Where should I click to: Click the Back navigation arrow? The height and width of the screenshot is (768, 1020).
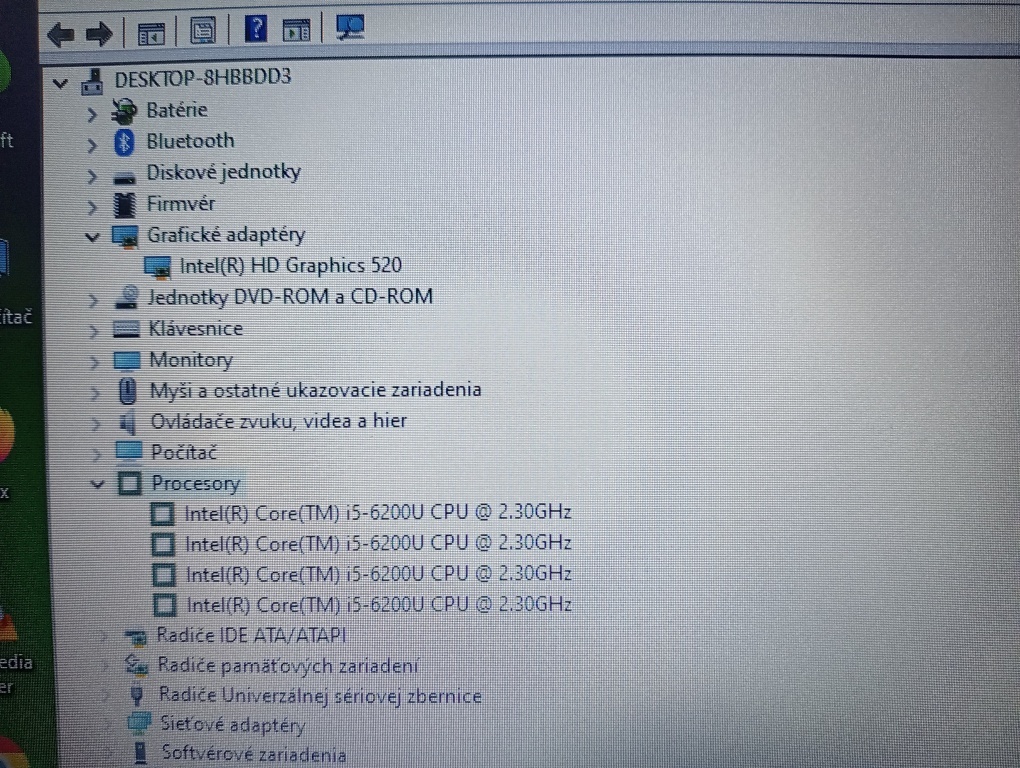coord(59,34)
